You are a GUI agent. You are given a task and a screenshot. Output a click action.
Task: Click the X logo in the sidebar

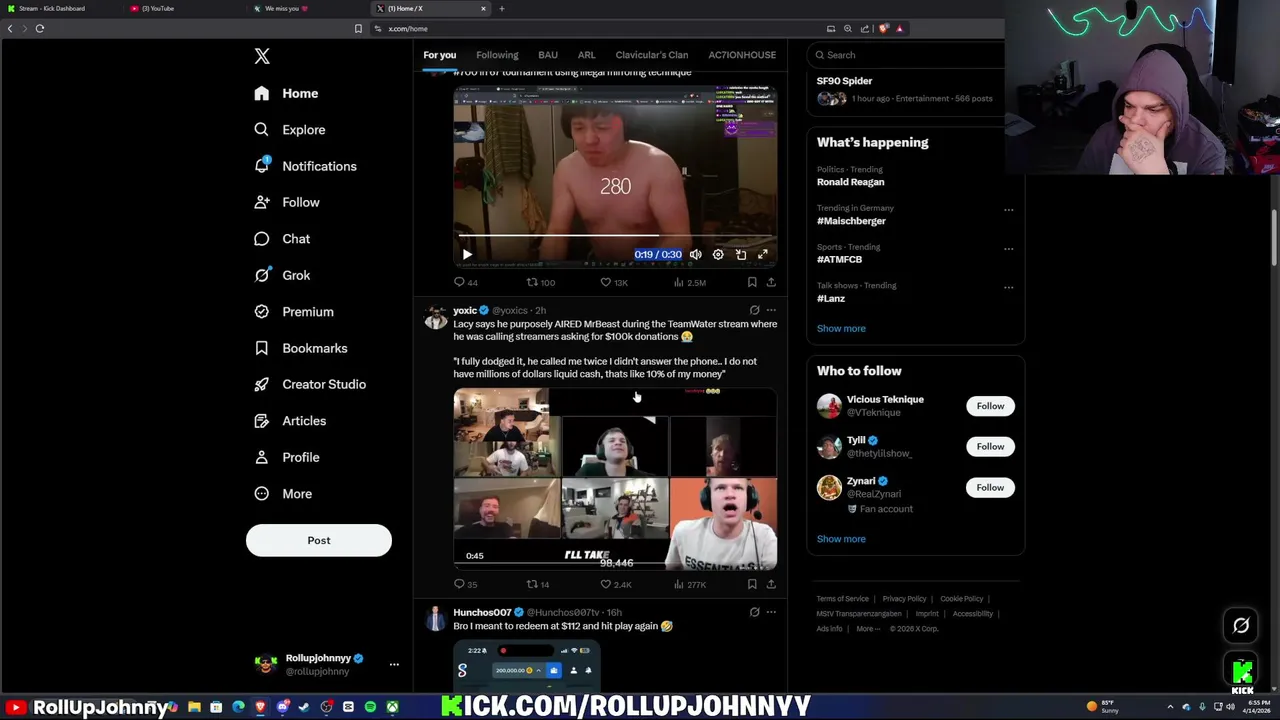point(262,56)
